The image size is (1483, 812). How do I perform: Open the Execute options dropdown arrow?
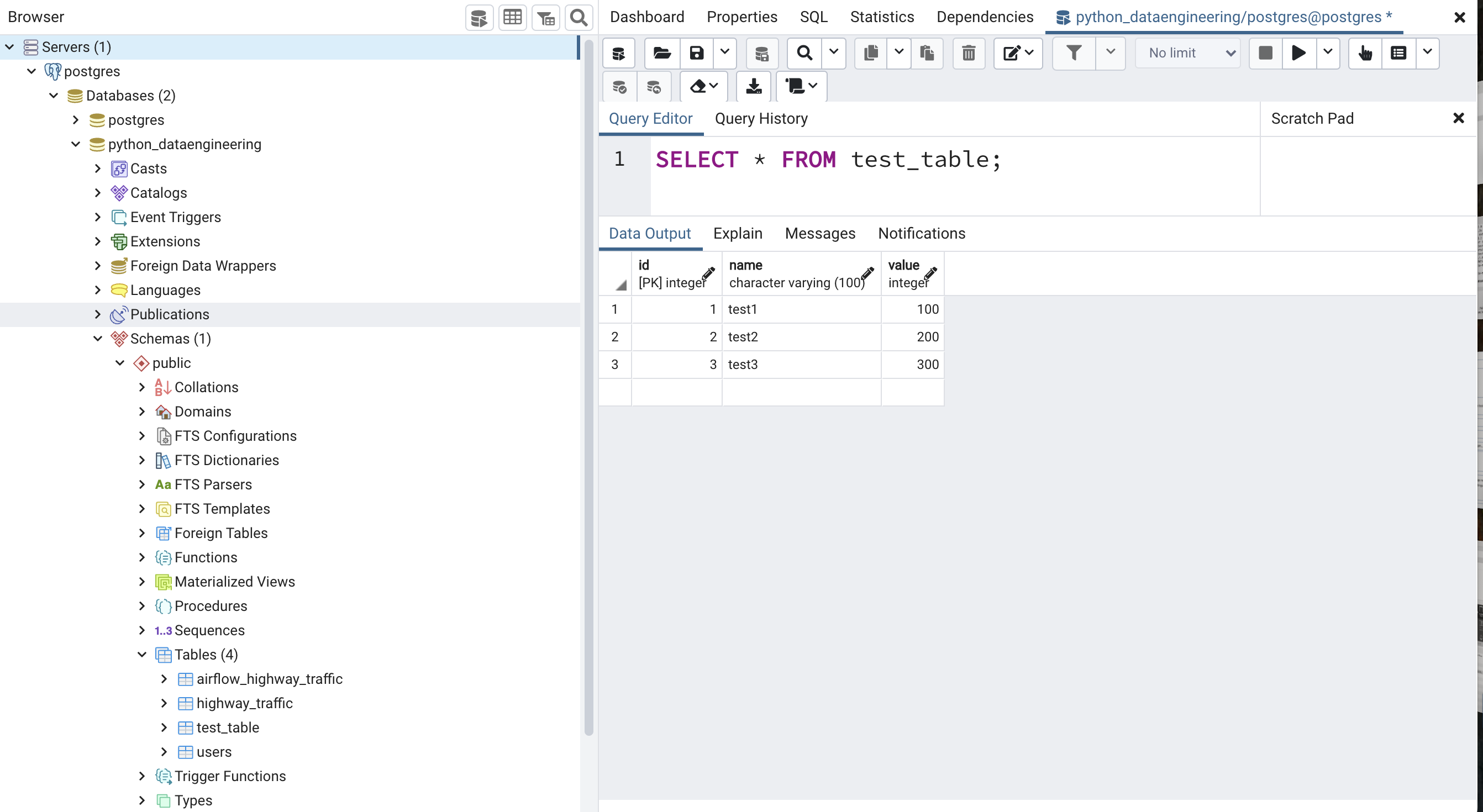[1328, 53]
